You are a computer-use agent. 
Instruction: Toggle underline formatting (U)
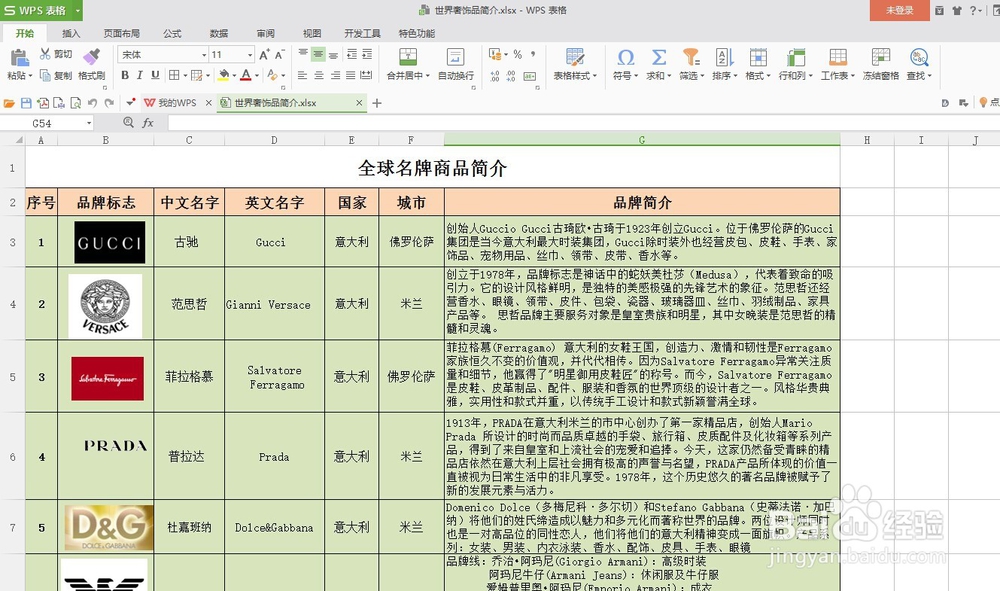click(x=155, y=75)
